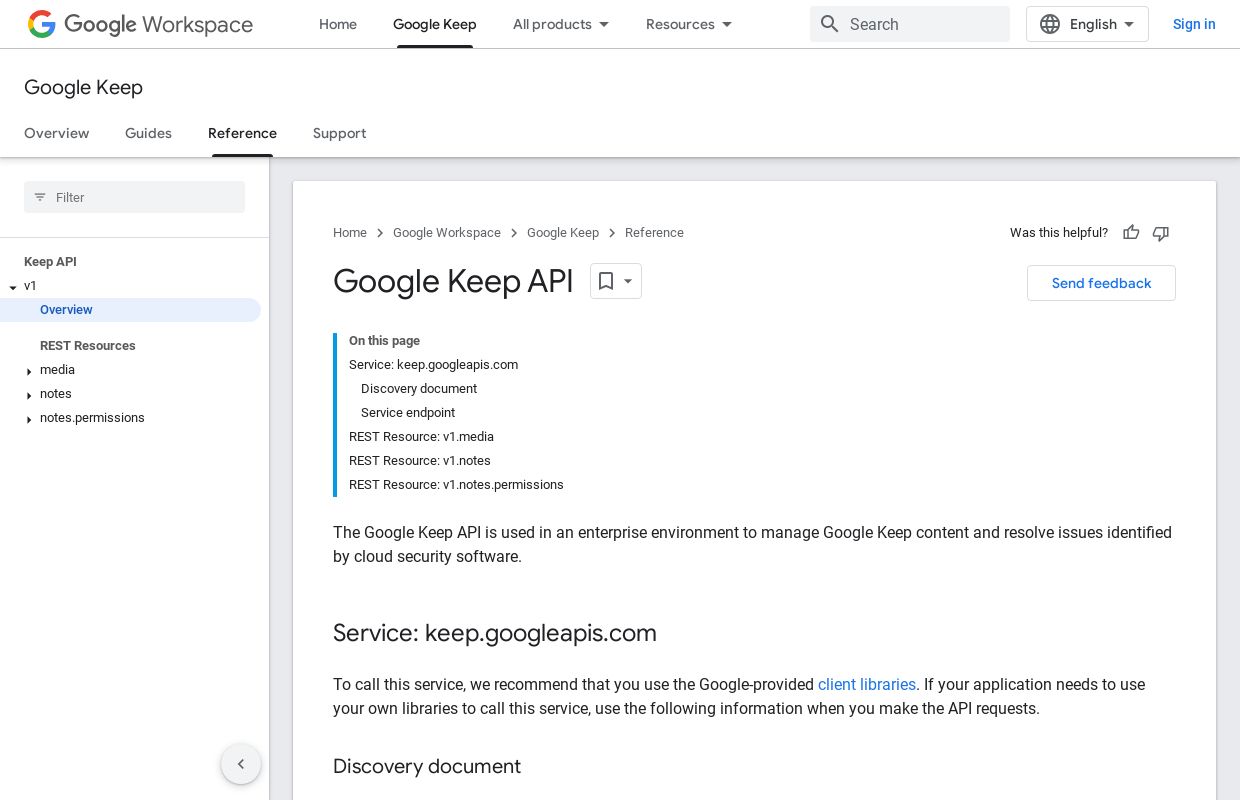Viewport: 1240px width, 800px height.
Task: Click the Google Keep page header title
Action: pos(83,87)
